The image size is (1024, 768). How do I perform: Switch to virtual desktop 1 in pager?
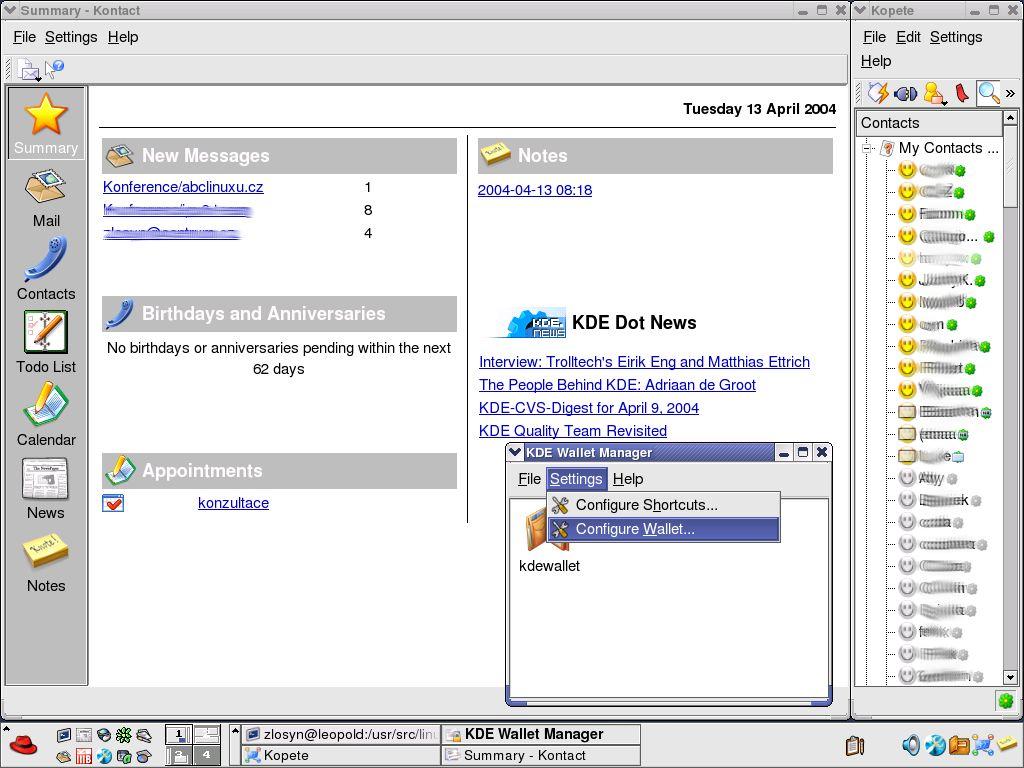(x=178, y=735)
